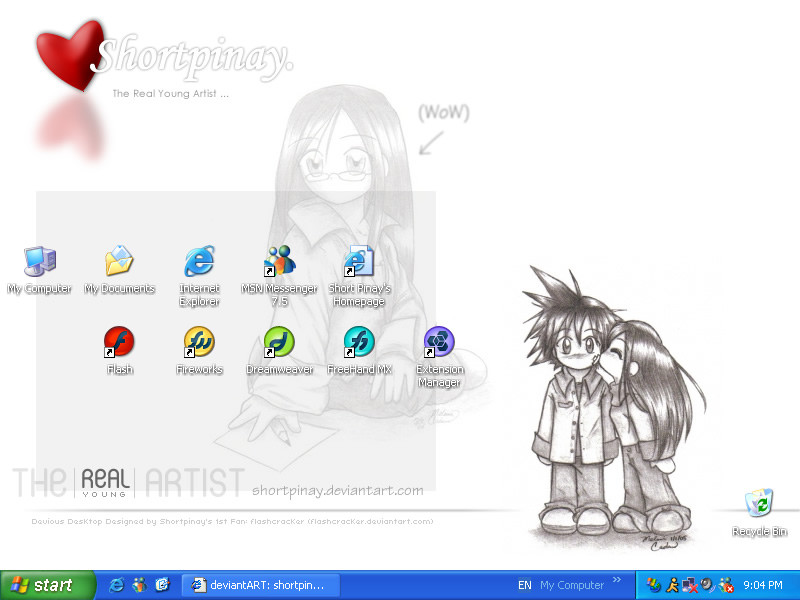Expand the My Computer toolbar chevron

617,580
